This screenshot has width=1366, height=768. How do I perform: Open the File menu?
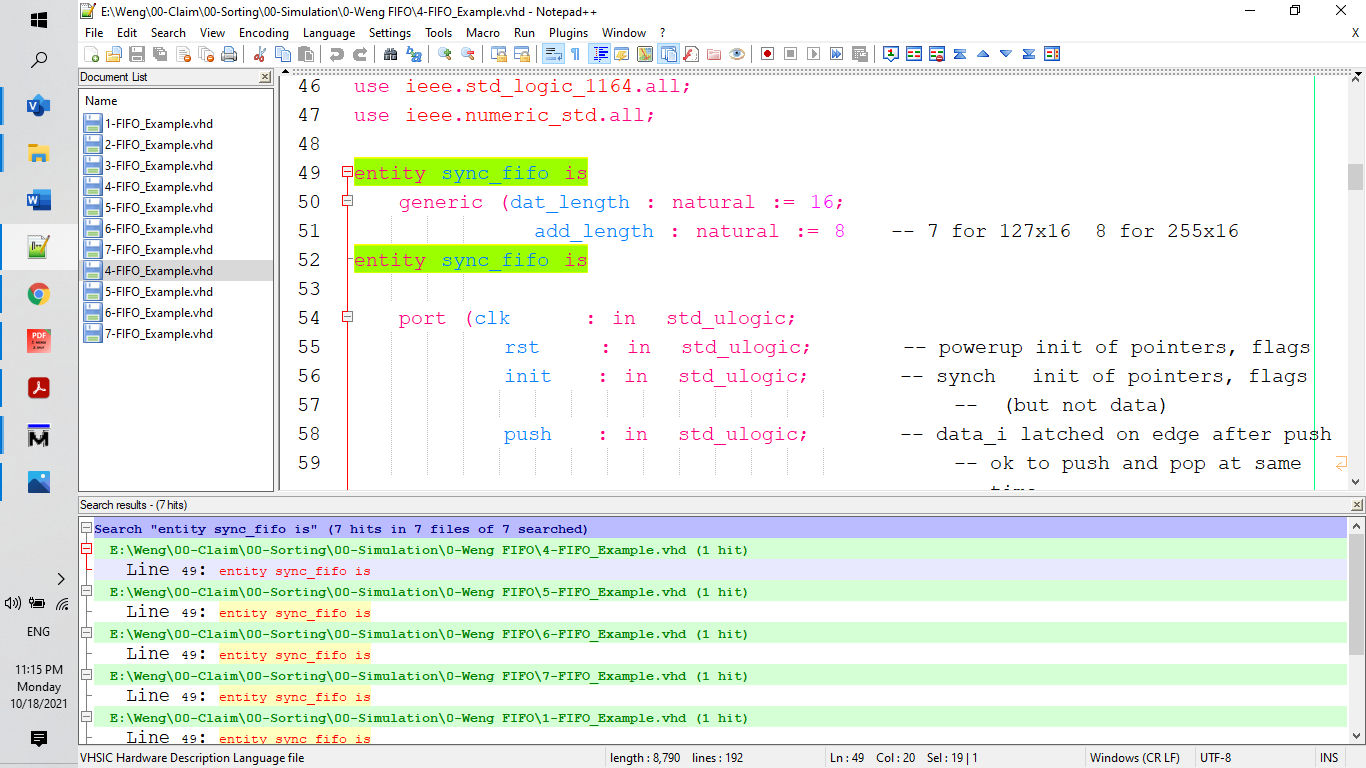pos(94,33)
